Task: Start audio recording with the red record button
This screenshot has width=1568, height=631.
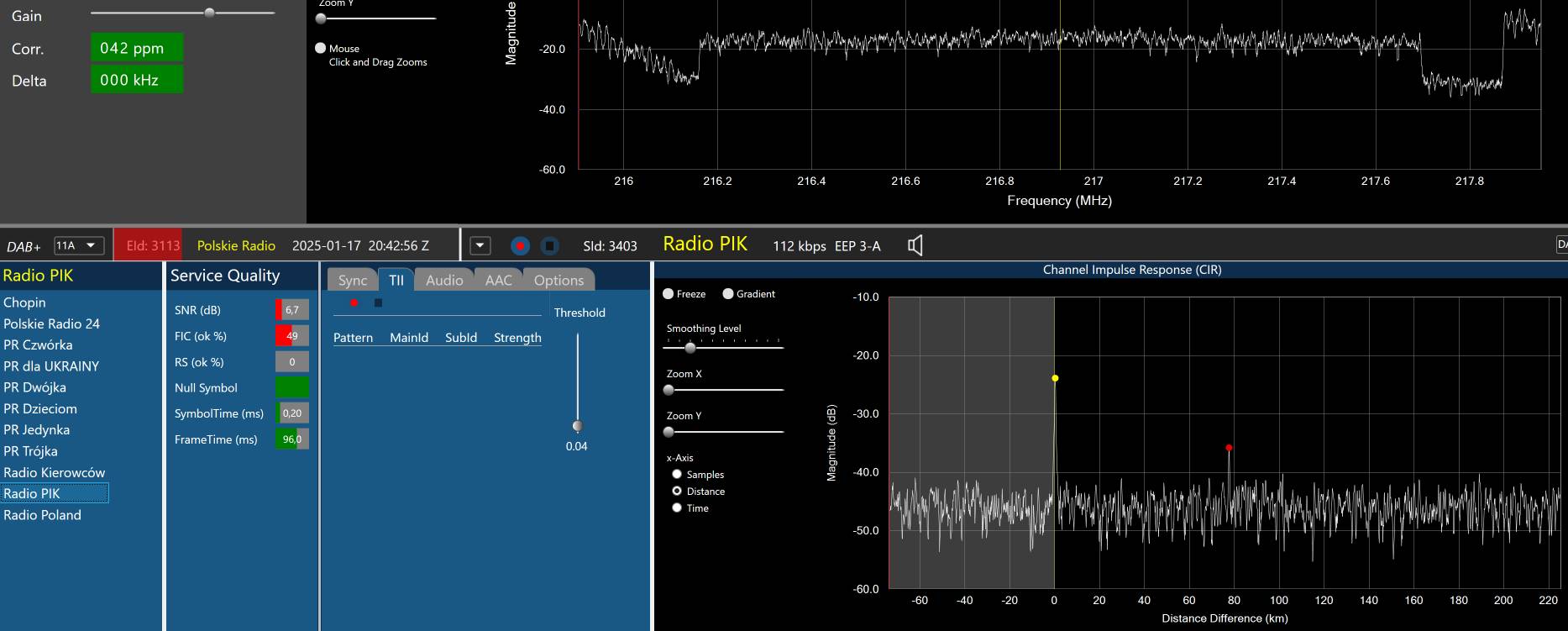Action: point(520,245)
